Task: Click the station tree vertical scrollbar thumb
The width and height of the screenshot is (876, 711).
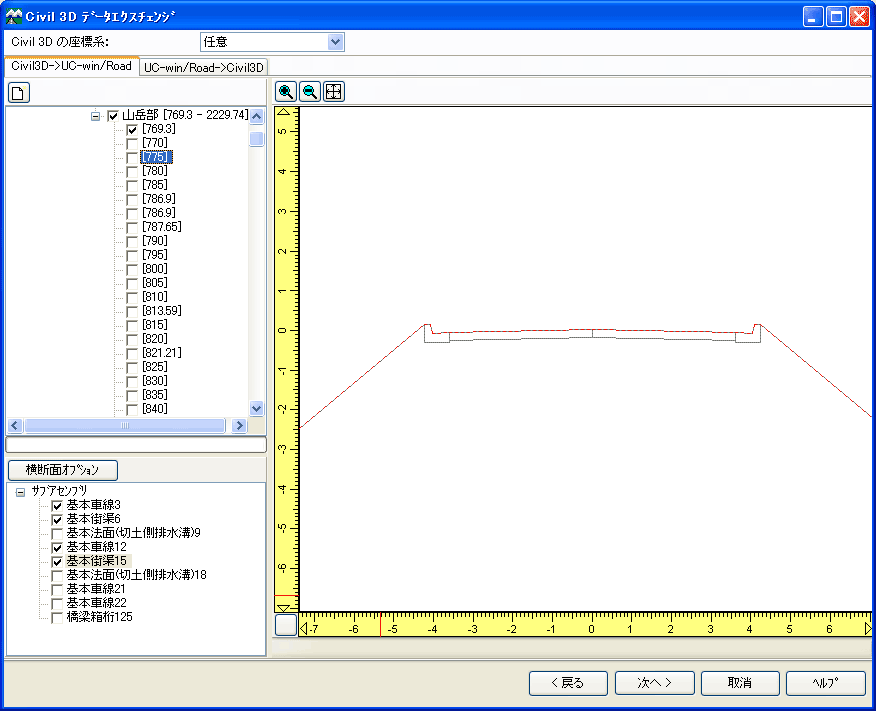Action: (256, 139)
